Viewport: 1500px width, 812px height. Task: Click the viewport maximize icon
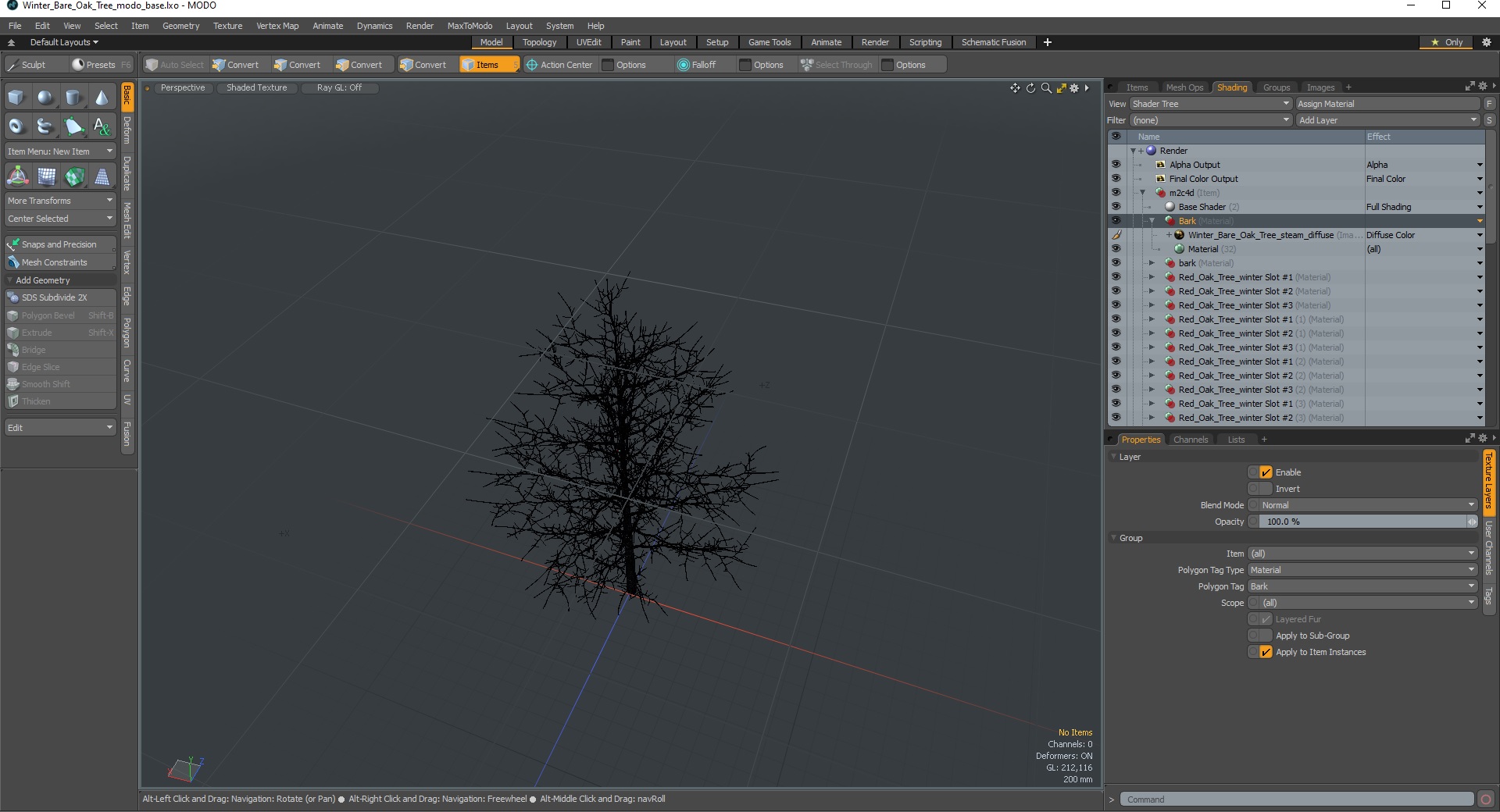coord(1061,88)
